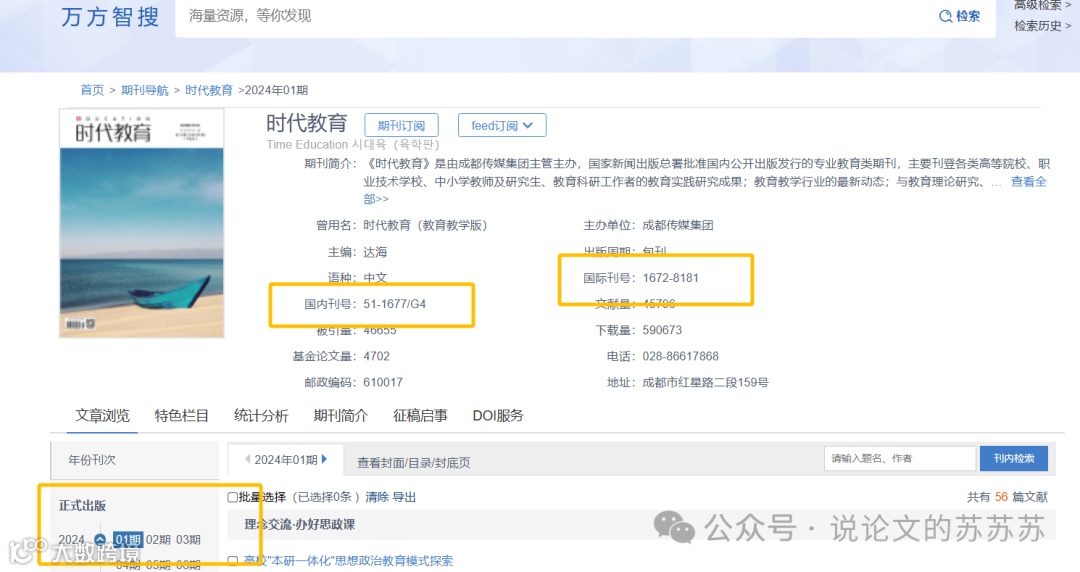
Task: Click the 刊内检索 button
Action: click(1014, 458)
